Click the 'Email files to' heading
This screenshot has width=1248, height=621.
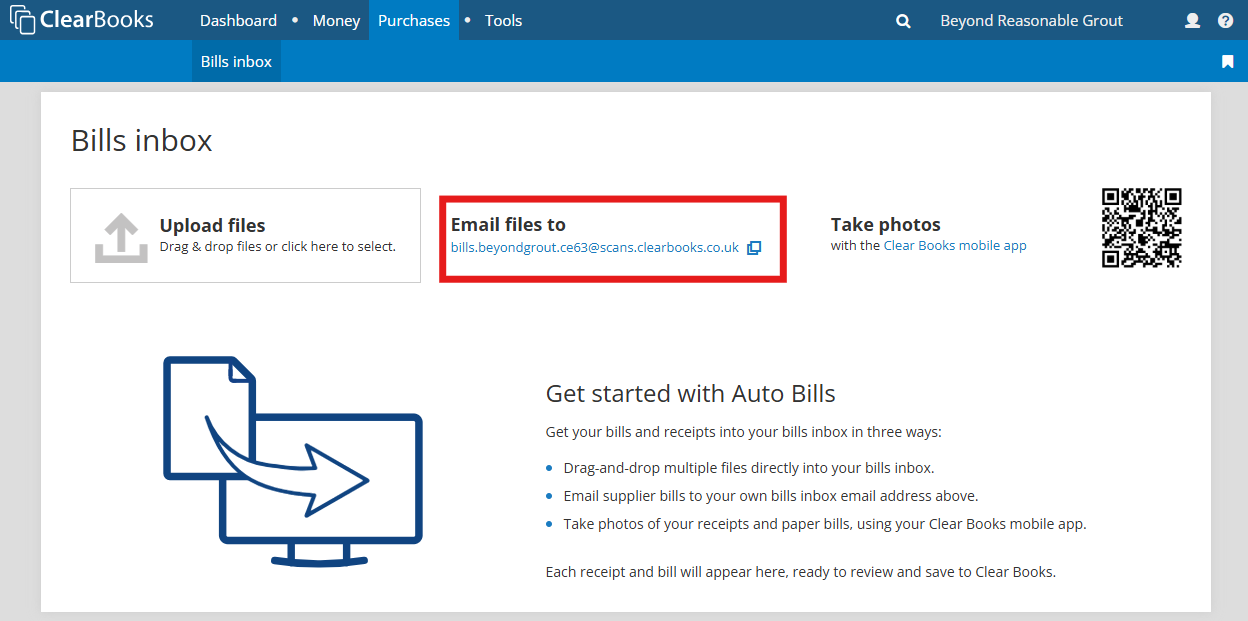508,225
